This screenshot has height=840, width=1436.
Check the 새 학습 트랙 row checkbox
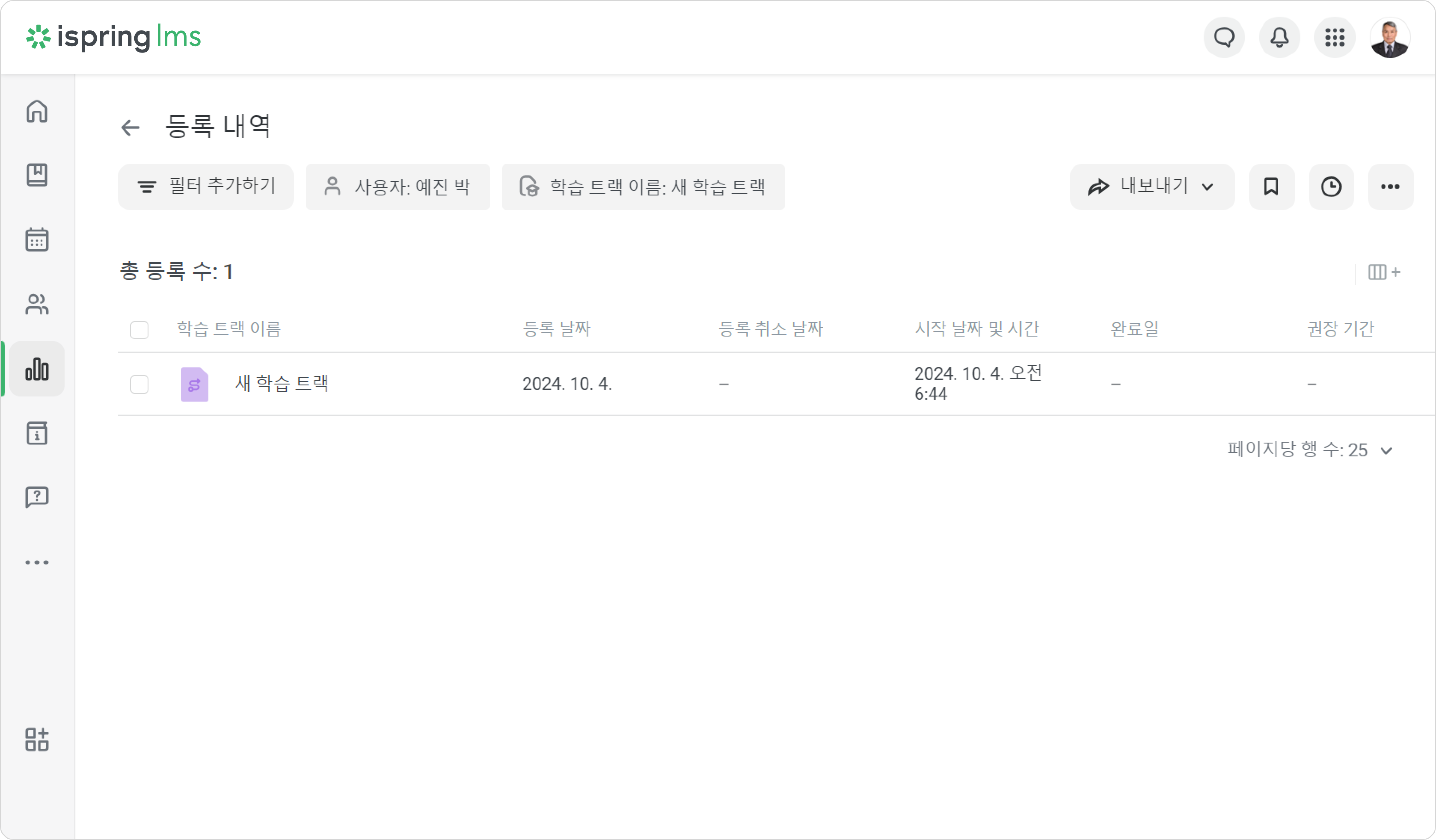[x=139, y=385]
